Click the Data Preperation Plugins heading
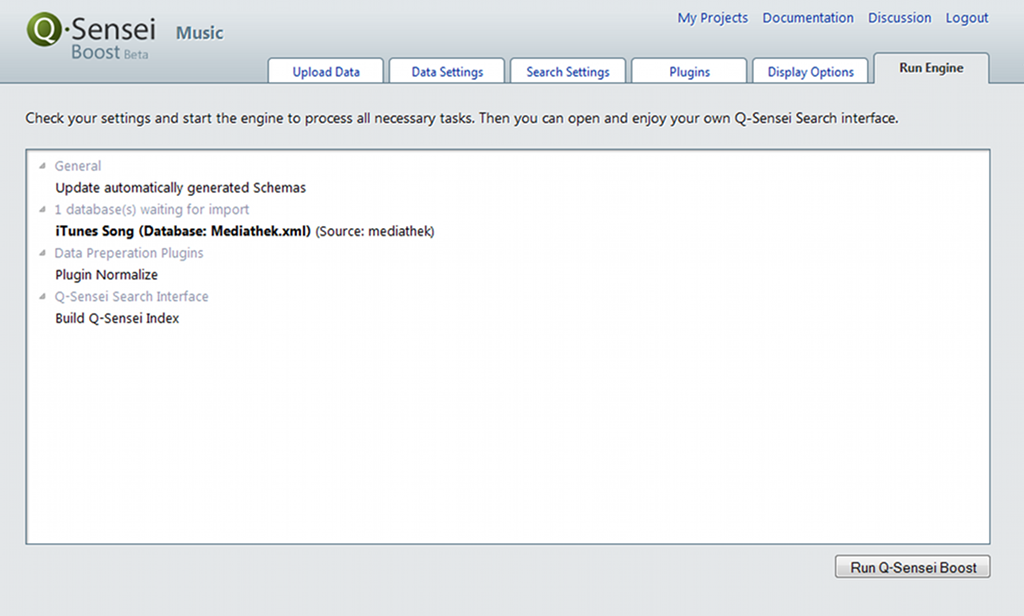 pyautogui.click(x=129, y=253)
